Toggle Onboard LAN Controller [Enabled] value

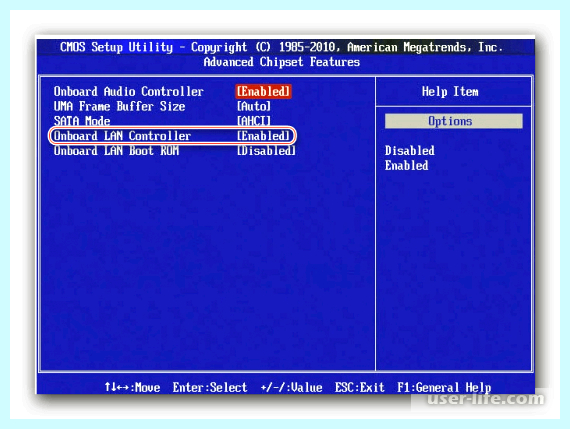pos(264,136)
